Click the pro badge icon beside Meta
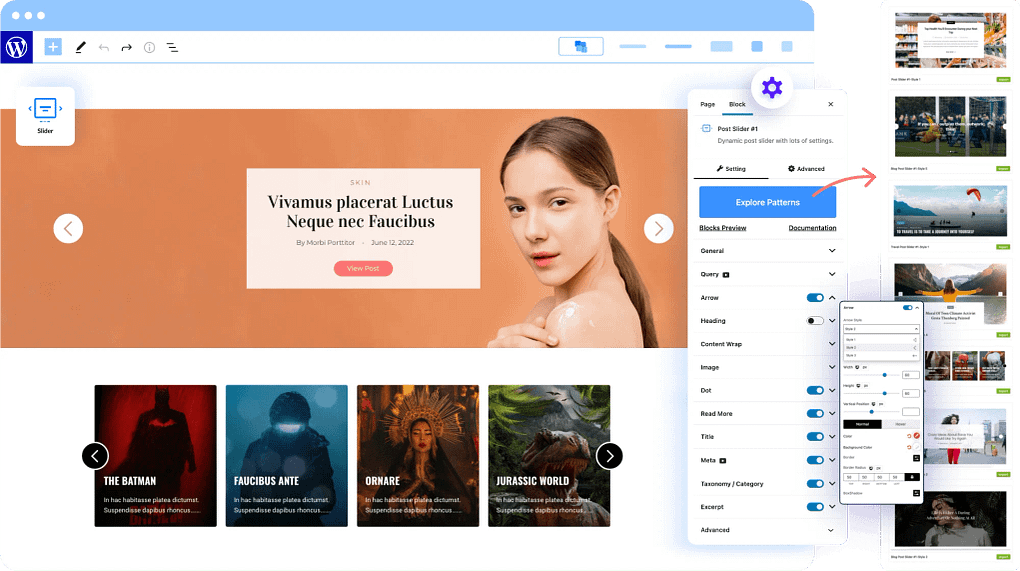The image size is (1020, 571). click(723, 460)
